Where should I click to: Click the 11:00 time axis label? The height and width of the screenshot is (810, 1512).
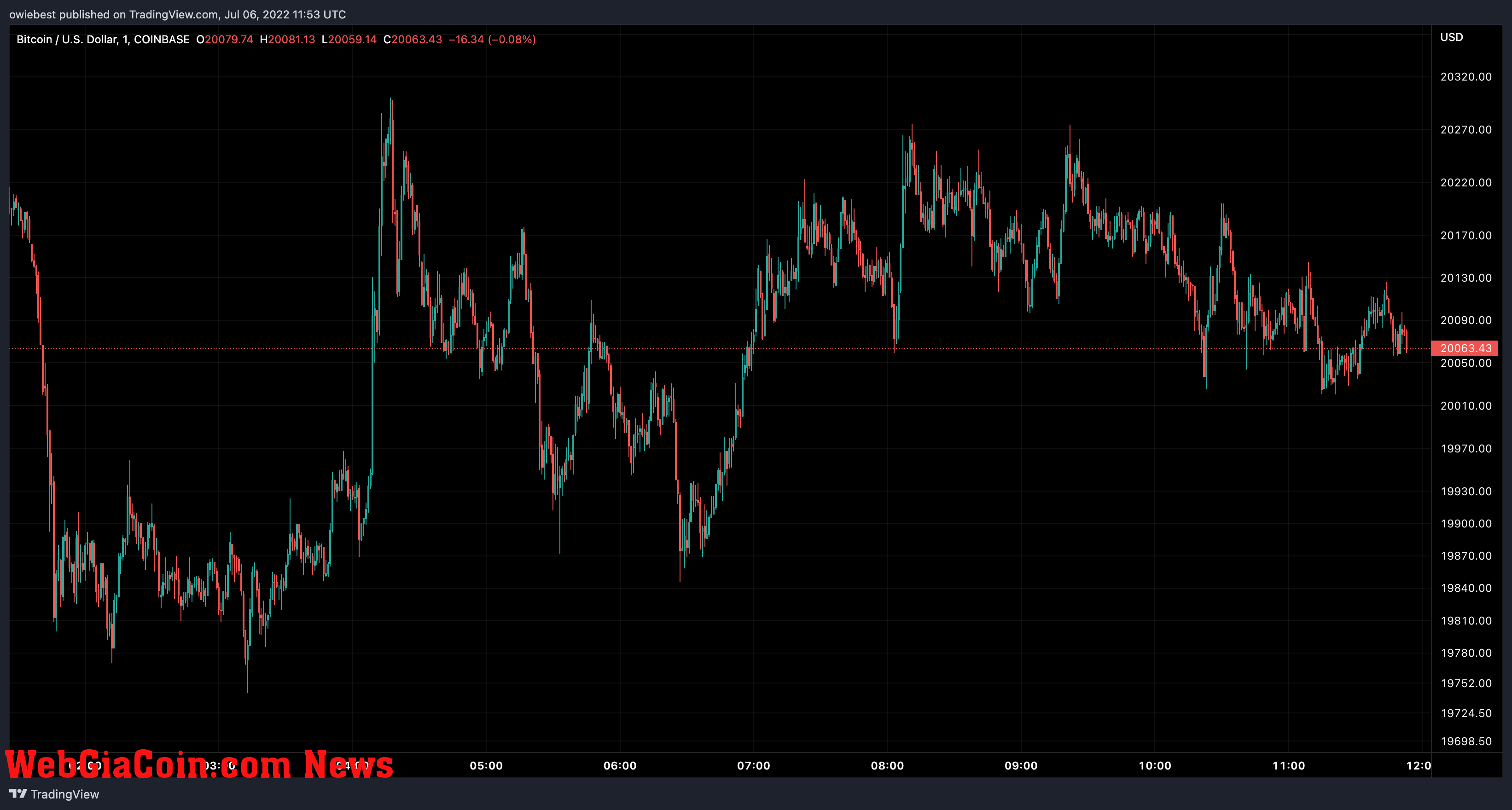(x=1288, y=765)
